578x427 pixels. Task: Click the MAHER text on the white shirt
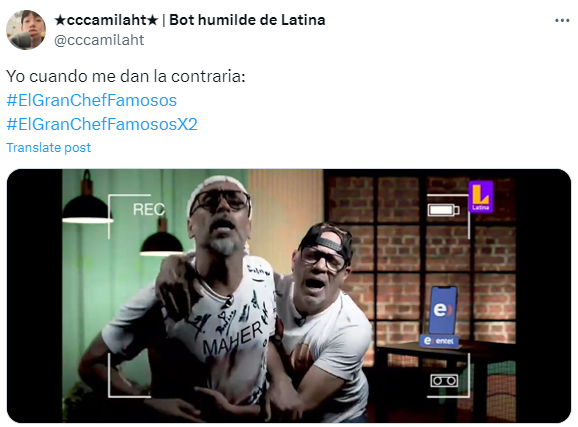coord(233,338)
